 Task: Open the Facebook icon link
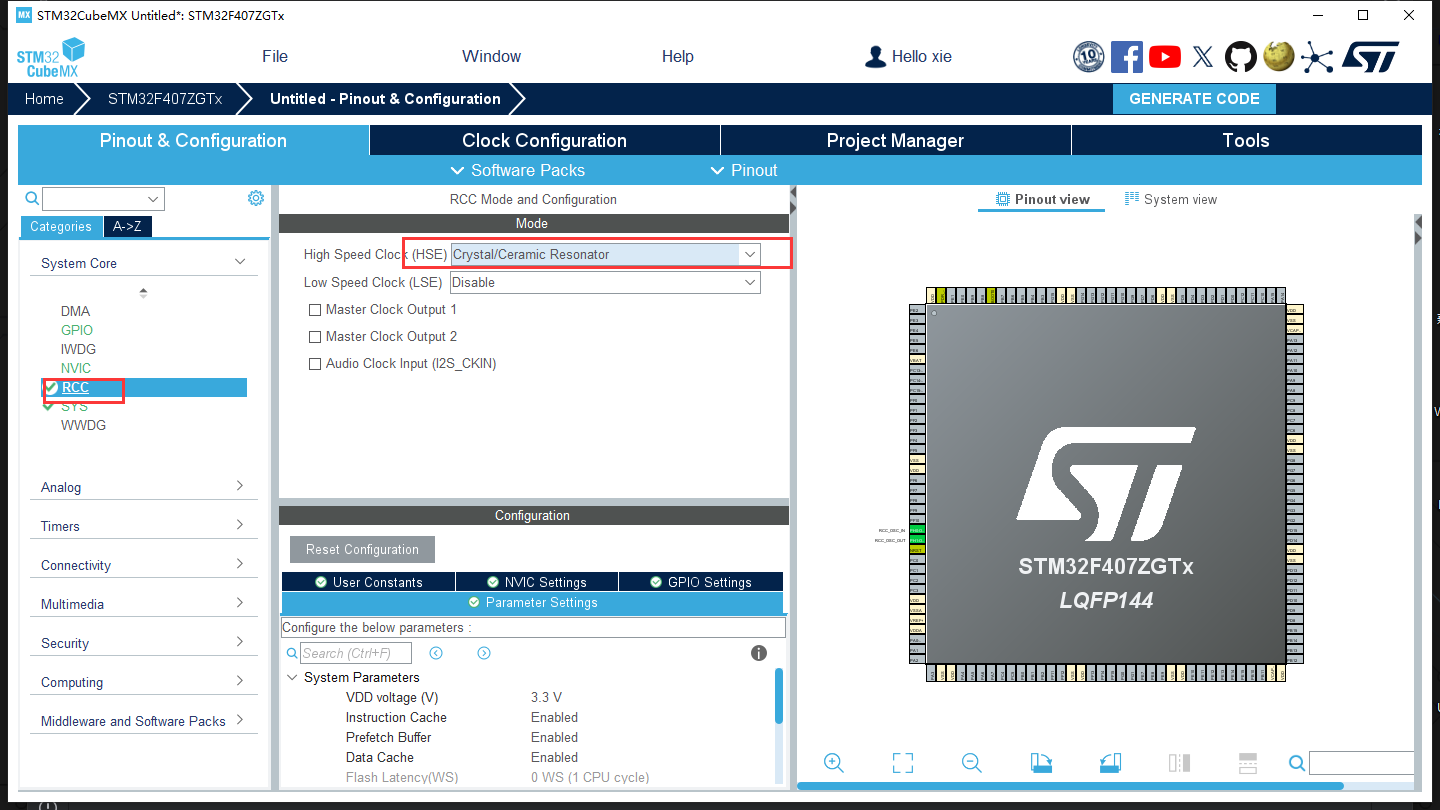click(1127, 56)
